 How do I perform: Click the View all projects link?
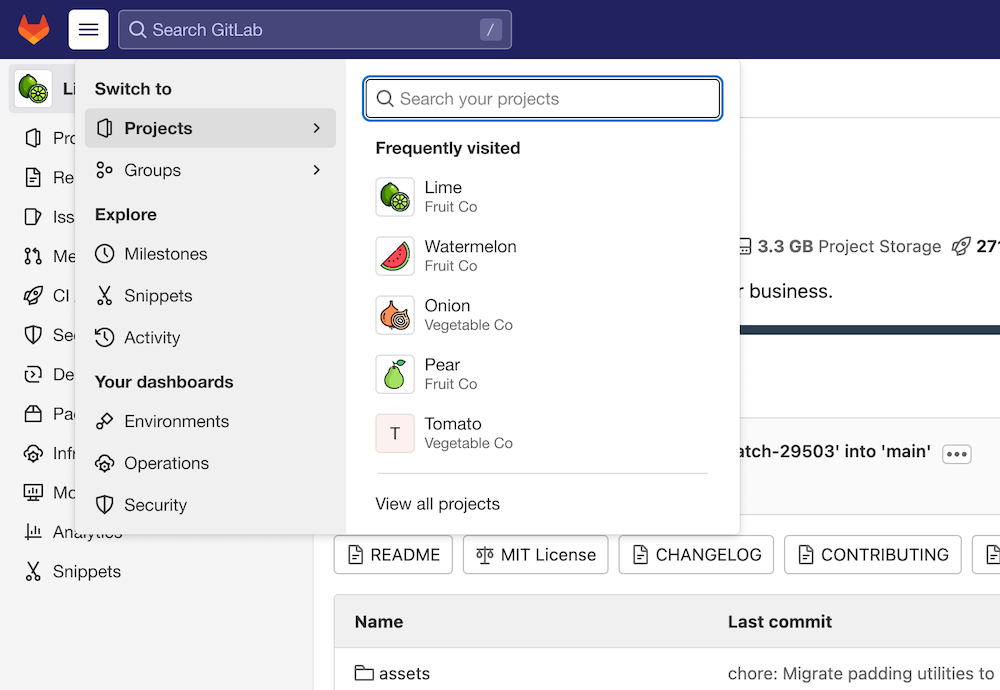[437, 504]
